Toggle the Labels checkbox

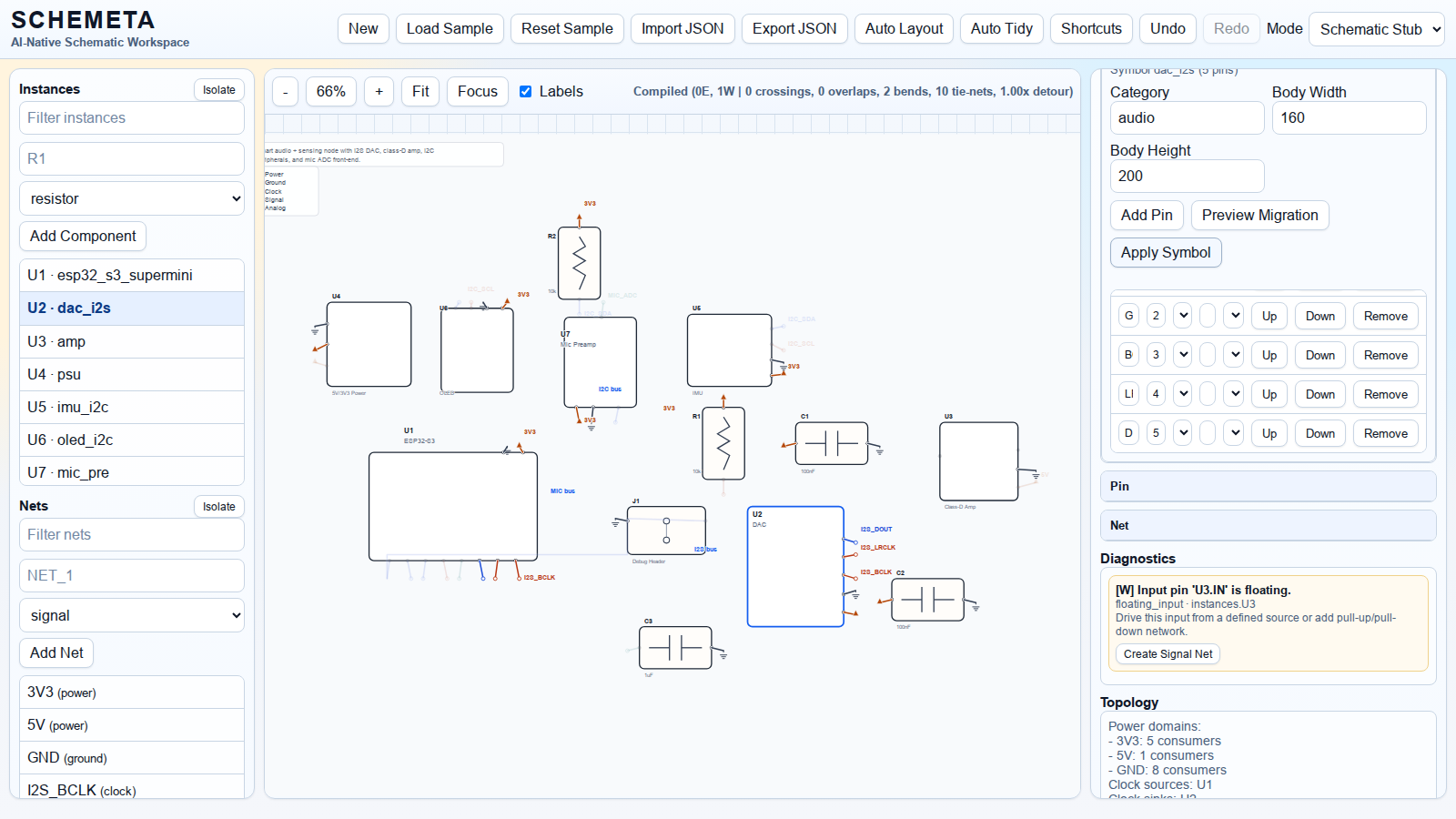coord(526,91)
